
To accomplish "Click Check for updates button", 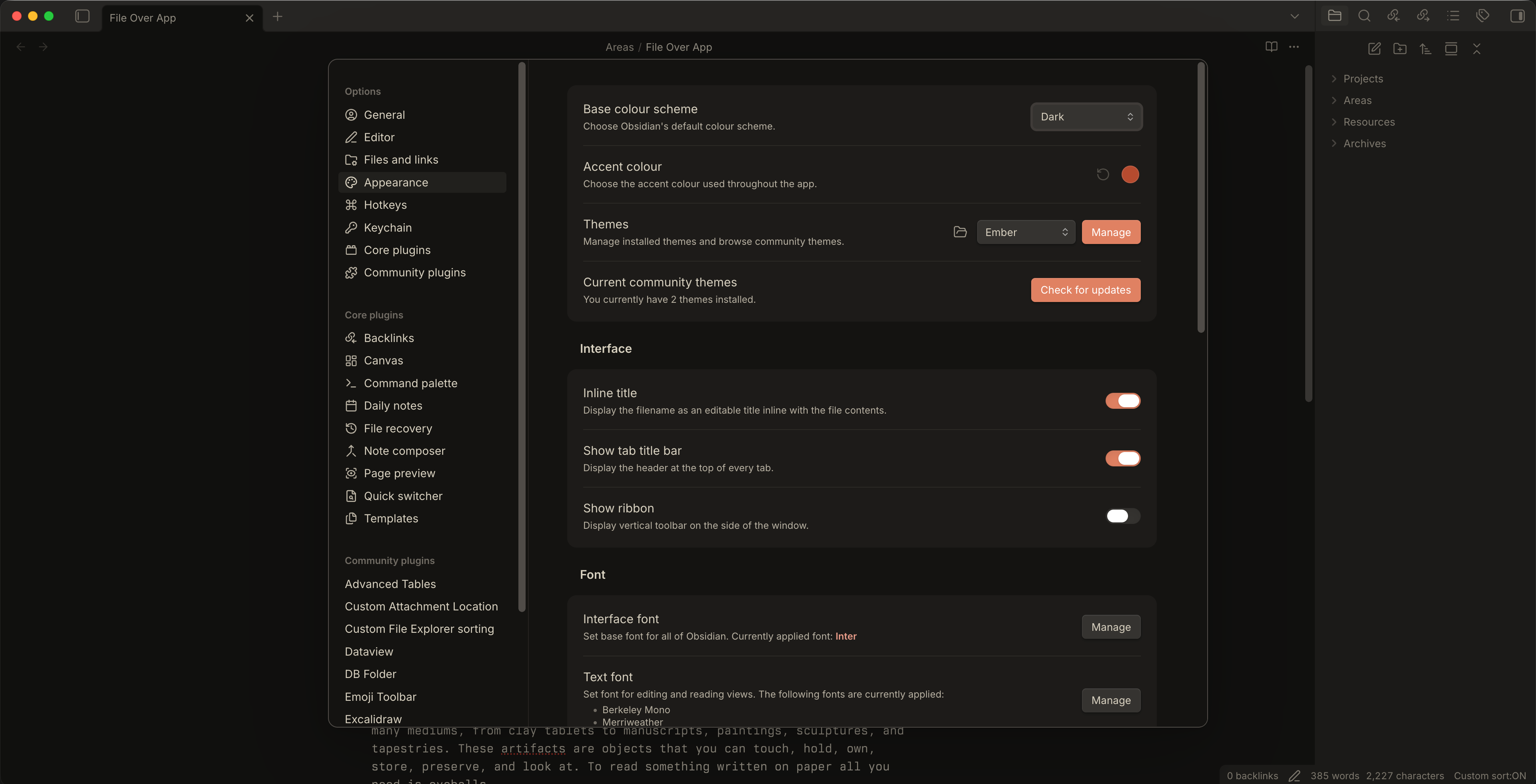I will (x=1085, y=290).
